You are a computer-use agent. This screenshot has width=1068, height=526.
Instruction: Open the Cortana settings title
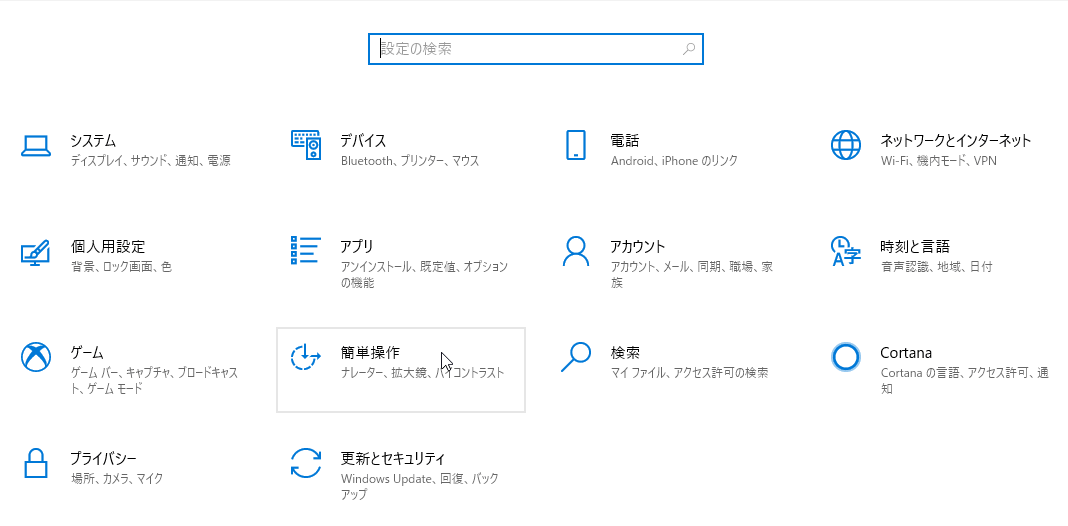tap(906, 353)
